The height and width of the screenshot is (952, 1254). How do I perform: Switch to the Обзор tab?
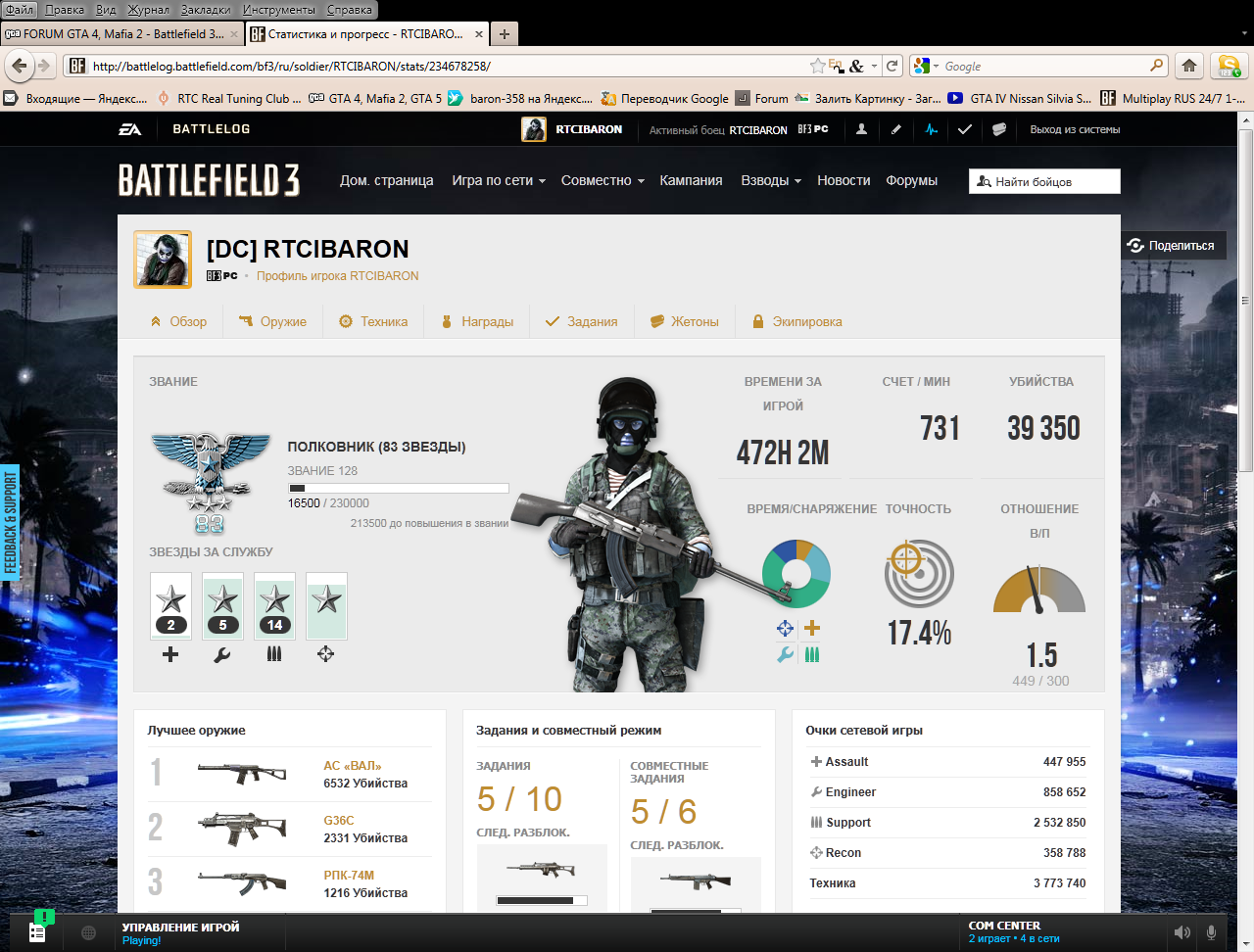tap(178, 321)
